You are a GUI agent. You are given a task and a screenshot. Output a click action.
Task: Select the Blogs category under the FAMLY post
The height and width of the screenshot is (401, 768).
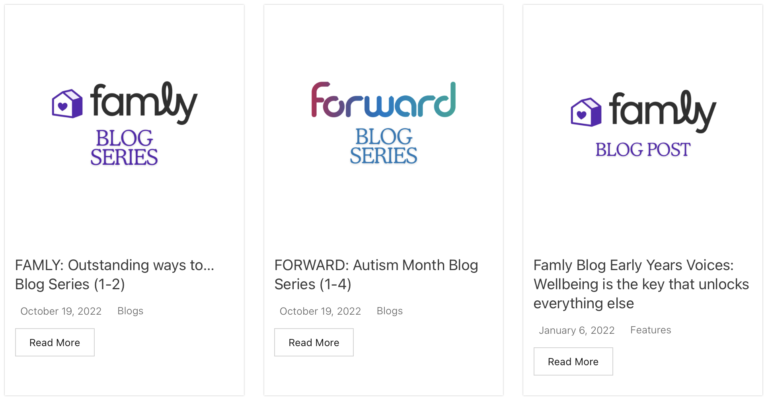coord(130,311)
